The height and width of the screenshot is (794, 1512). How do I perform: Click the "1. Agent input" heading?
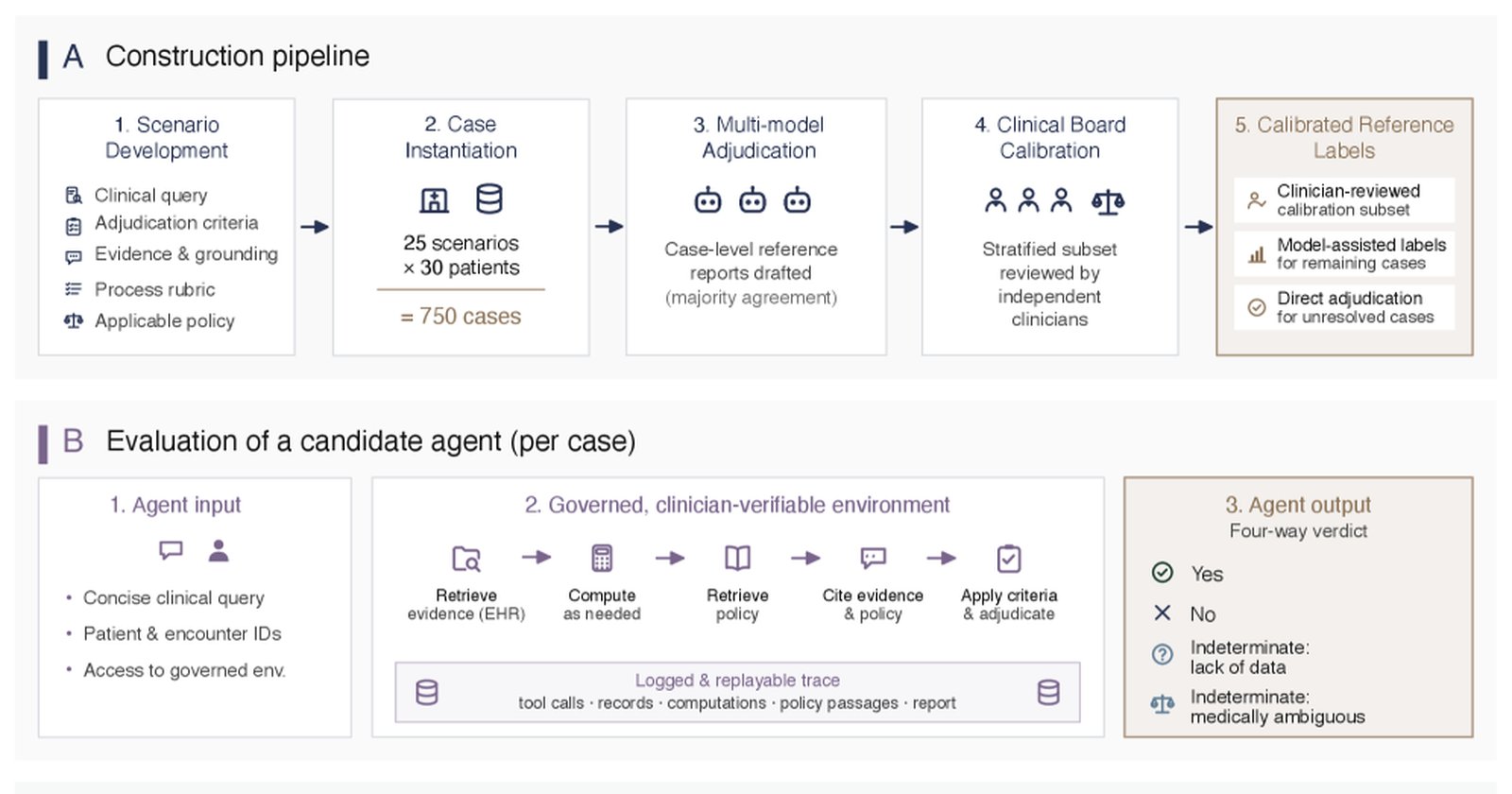pos(176,505)
